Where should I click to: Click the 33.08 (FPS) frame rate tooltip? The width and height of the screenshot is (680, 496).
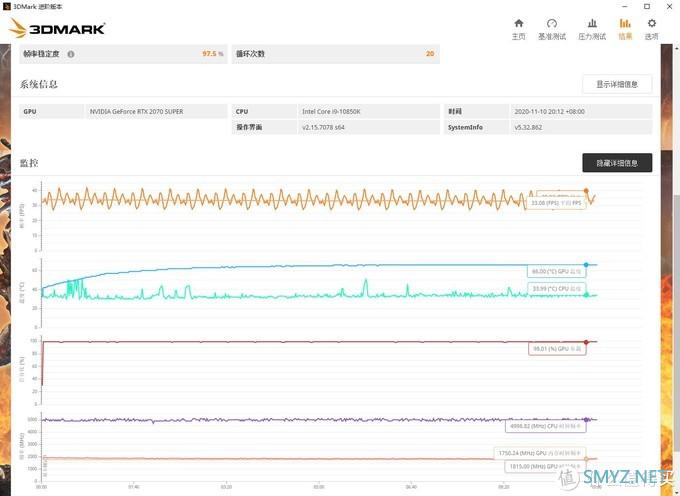tap(556, 203)
